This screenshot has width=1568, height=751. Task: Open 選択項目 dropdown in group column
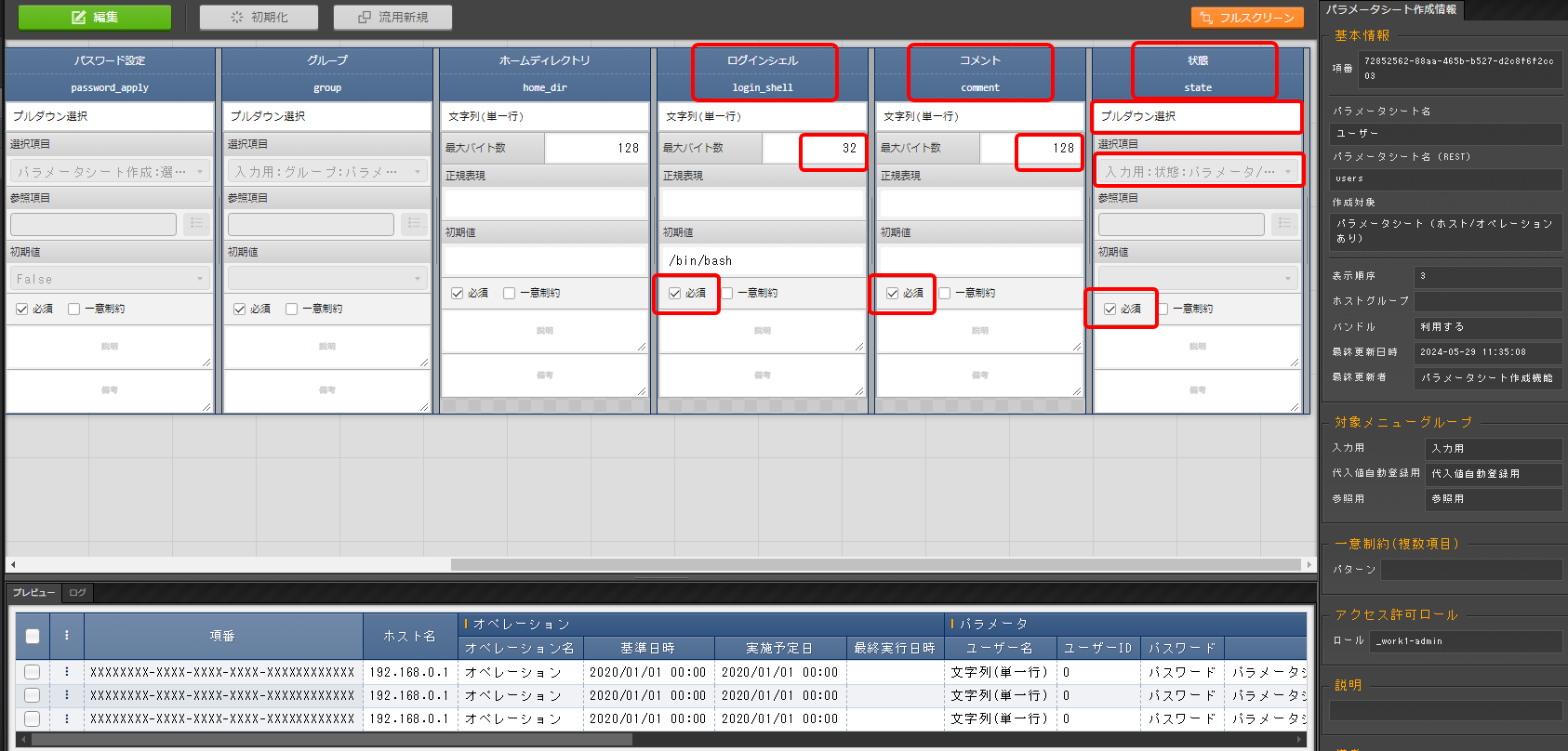click(x=327, y=172)
